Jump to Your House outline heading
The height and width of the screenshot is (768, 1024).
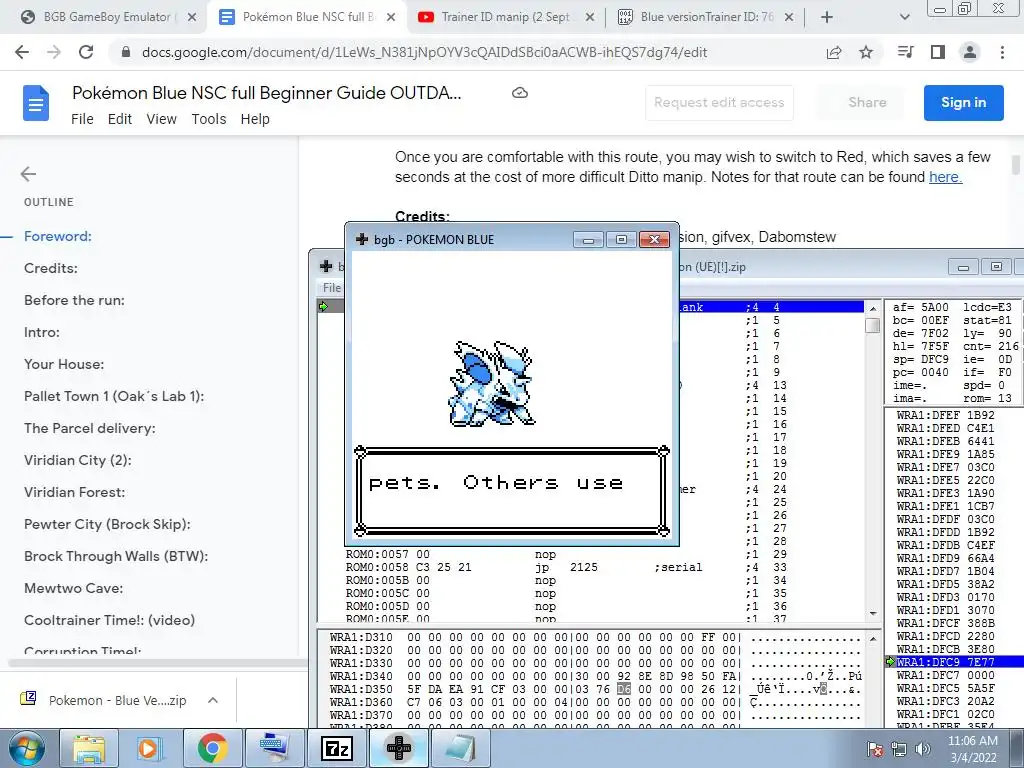[64, 364]
